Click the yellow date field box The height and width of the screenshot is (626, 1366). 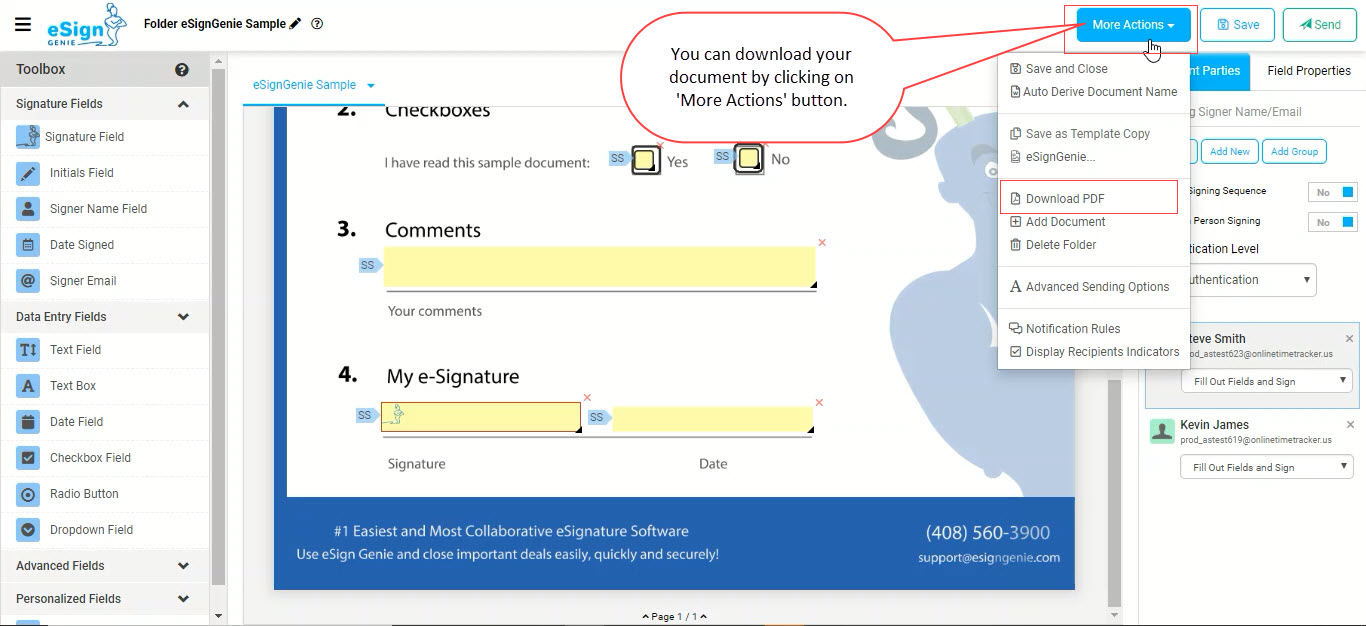(x=713, y=419)
